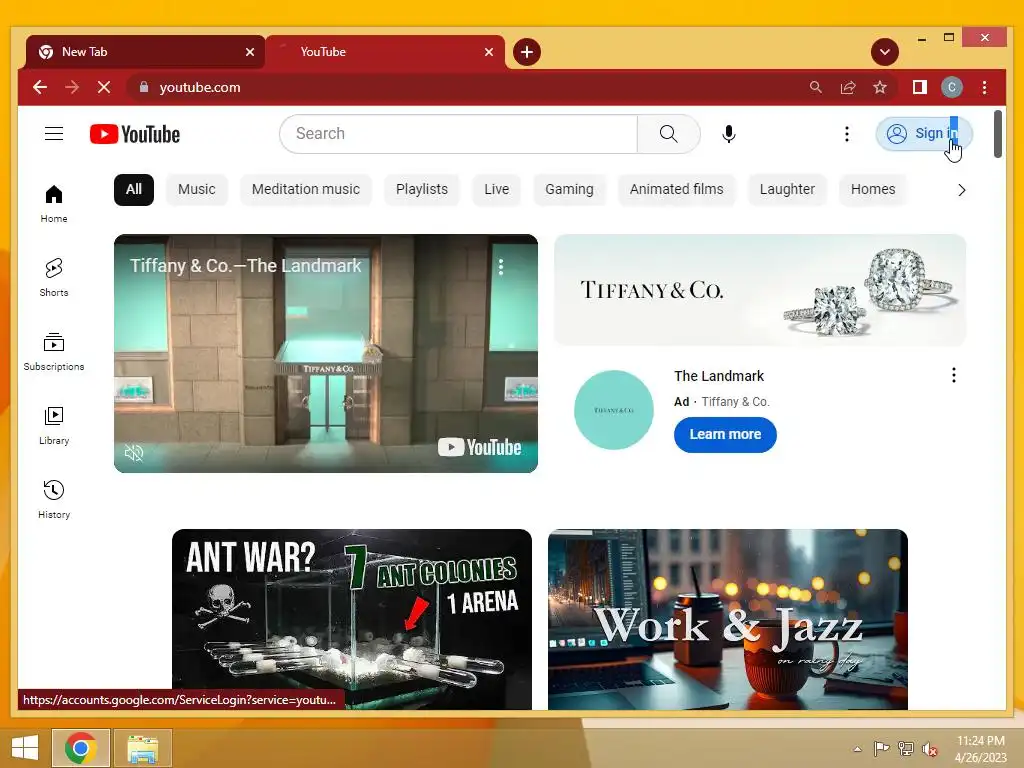The image size is (1024, 768).
Task: Select the Homes filter chip
Action: point(872,189)
